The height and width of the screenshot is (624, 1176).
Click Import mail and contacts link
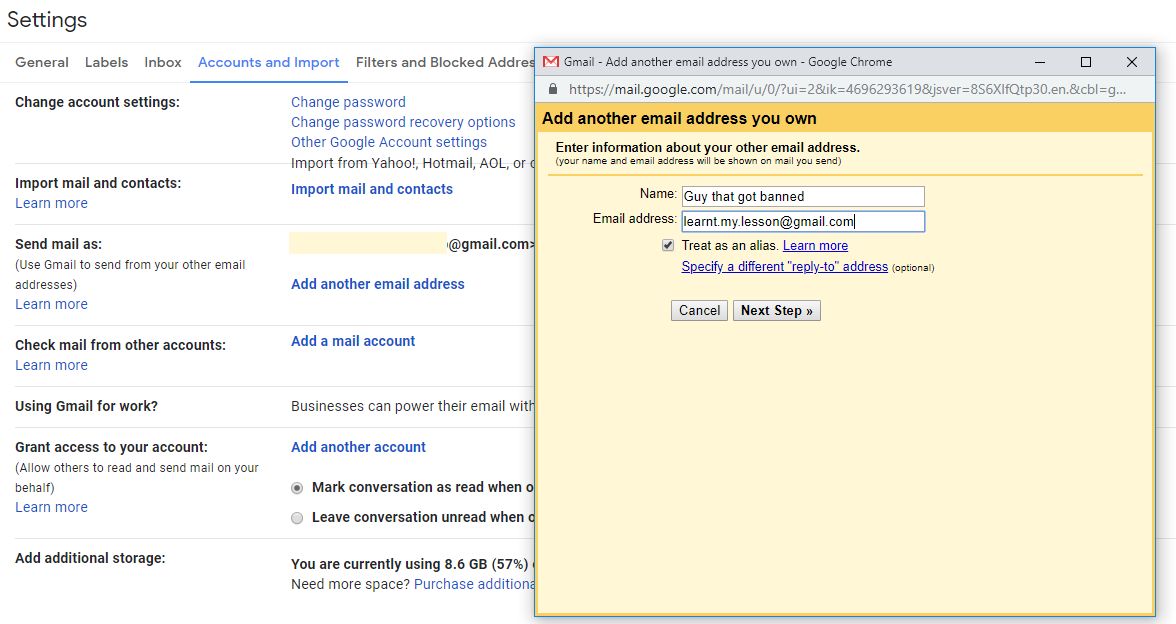coord(372,189)
